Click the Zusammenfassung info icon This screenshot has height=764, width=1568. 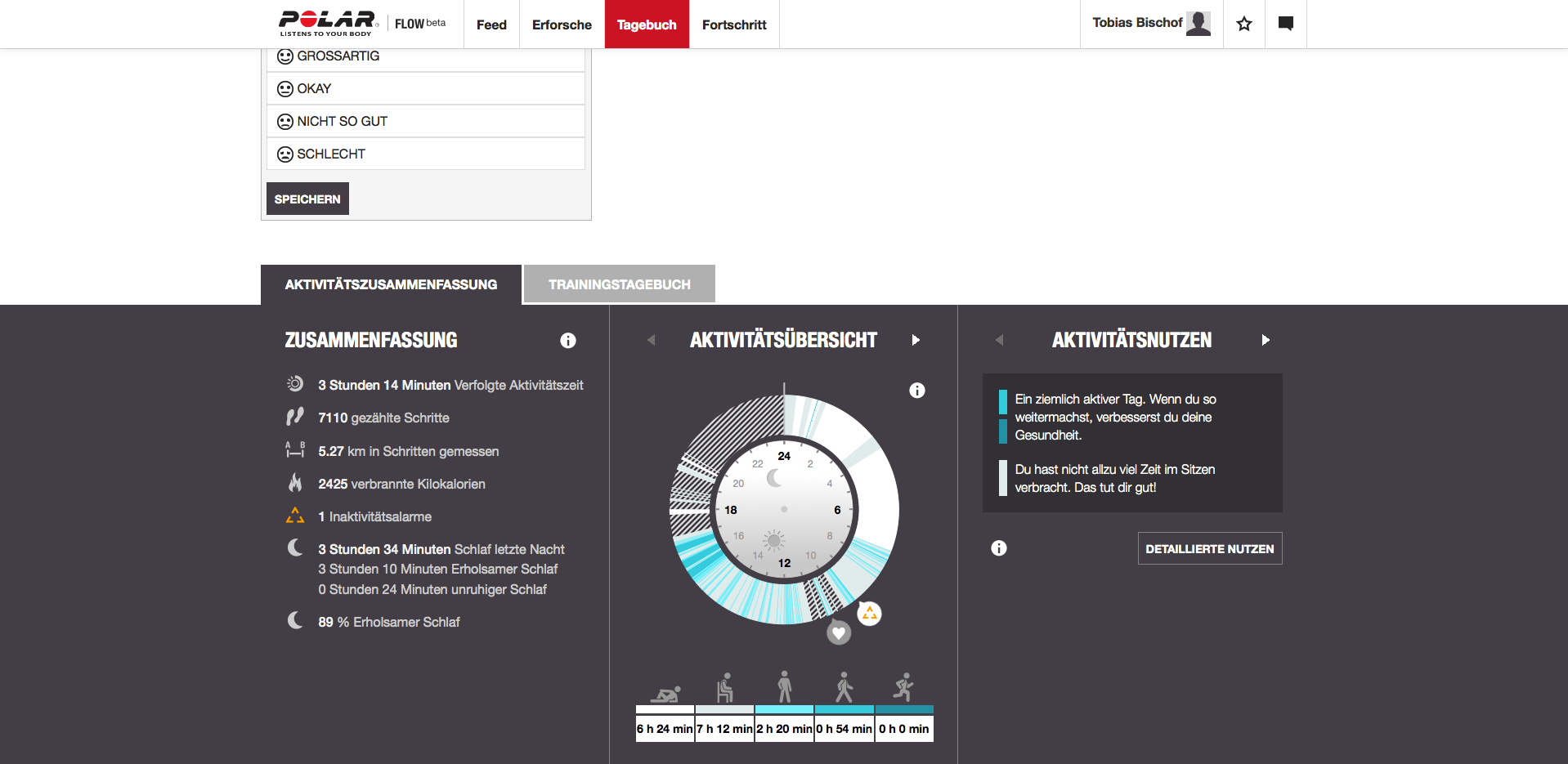[x=567, y=341]
